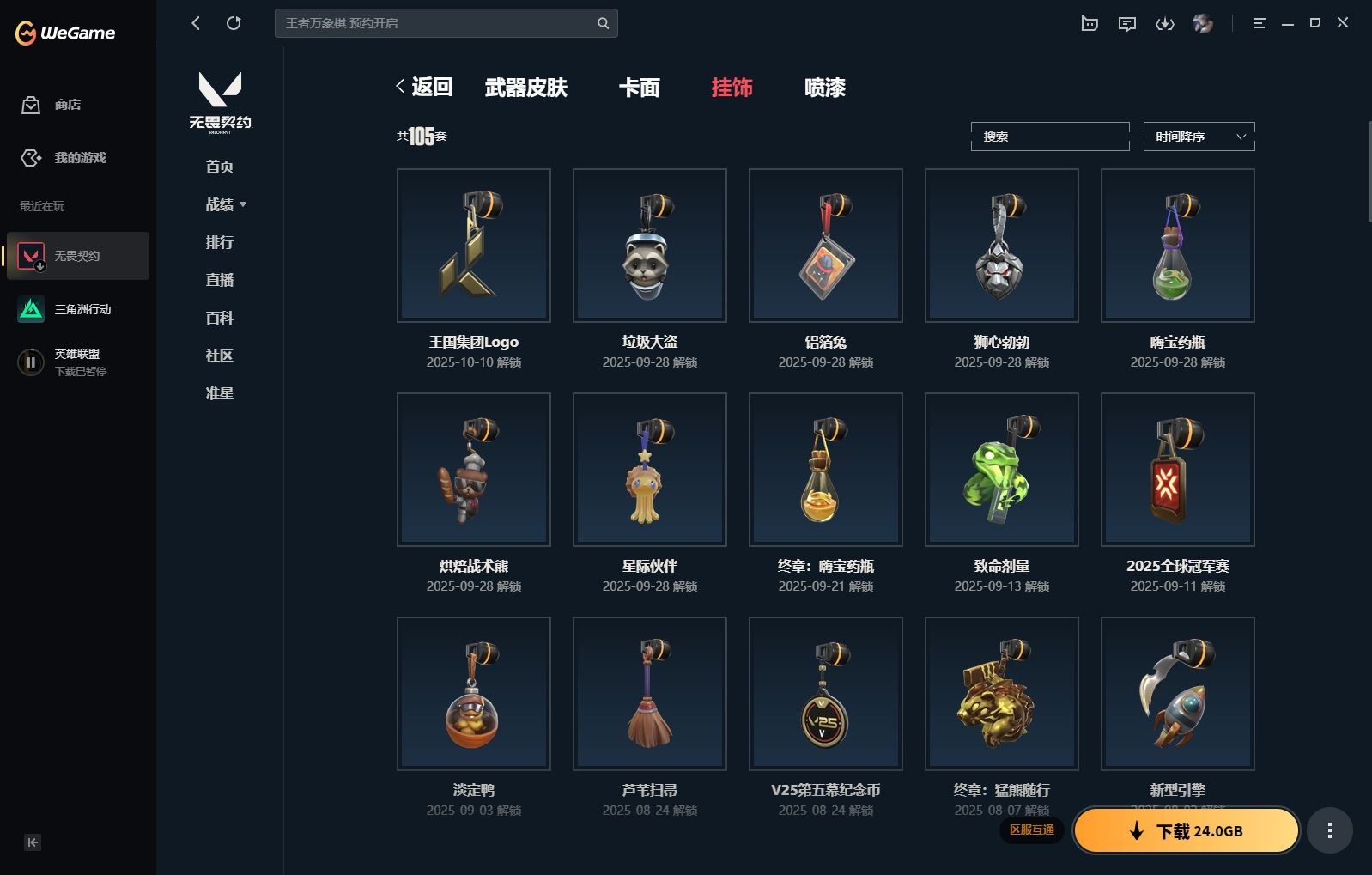Select the 垃圾大盗 charm thumbnail
Image resolution: width=1372 pixels, height=875 pixels.
(649, 246)
